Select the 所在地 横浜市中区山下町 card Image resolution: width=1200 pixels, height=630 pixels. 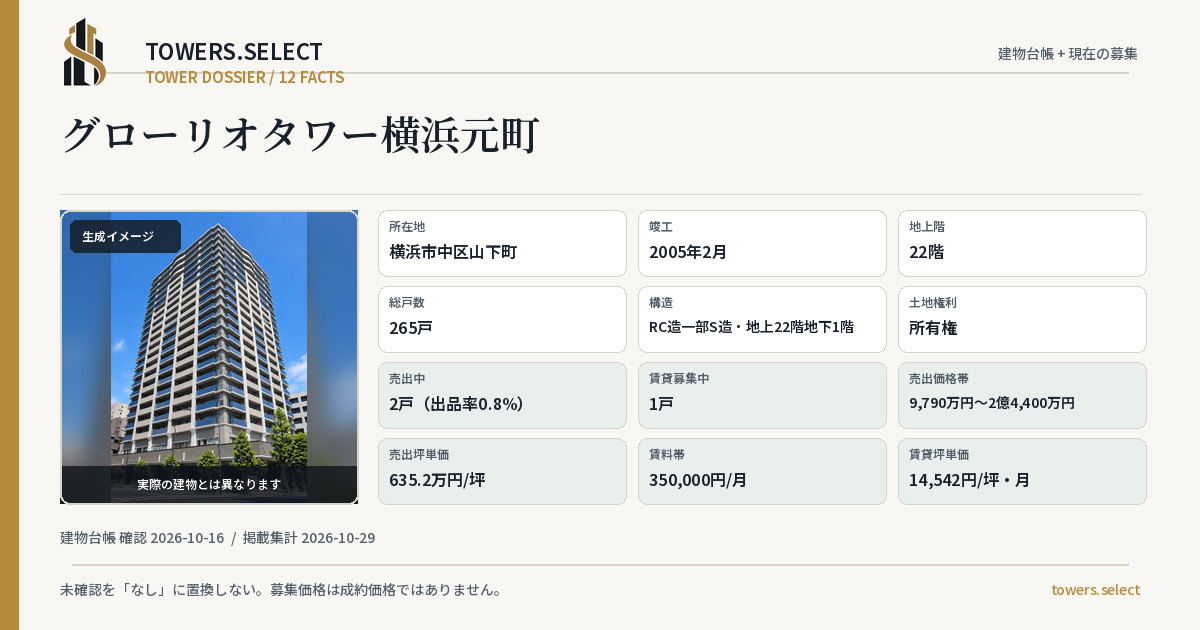(x=502, y=243)
